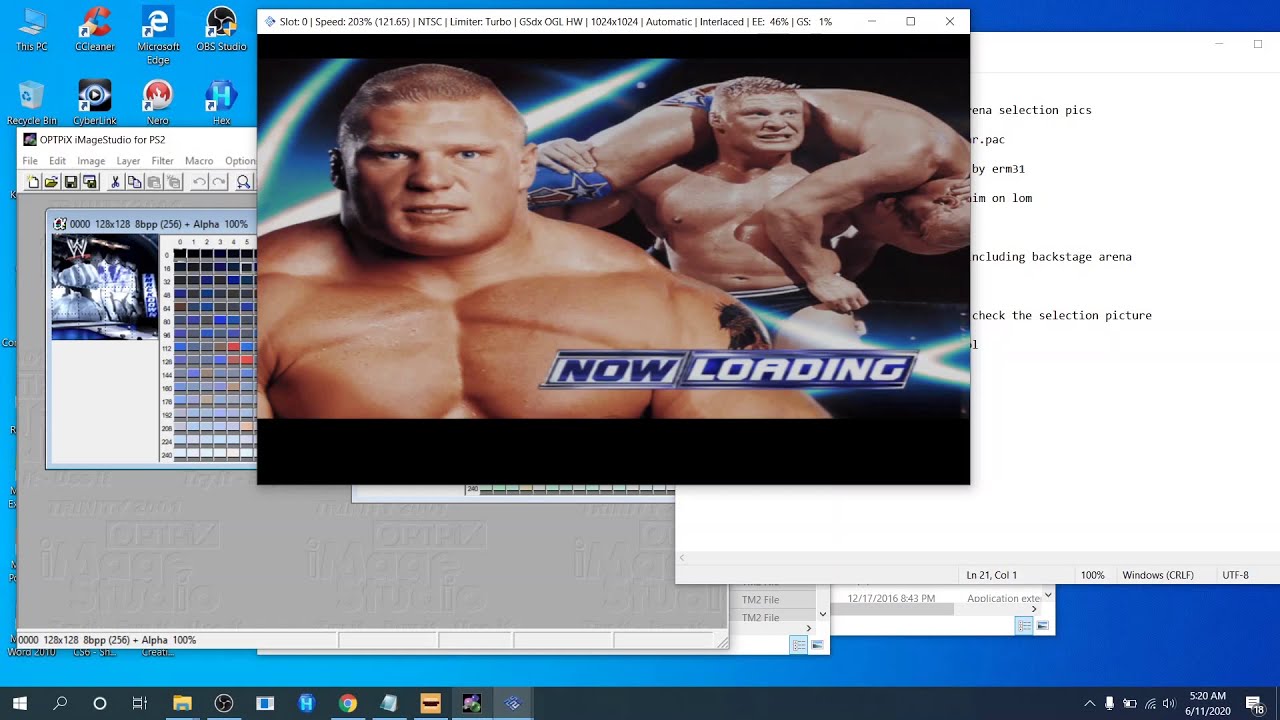Open notification center icon
1280x720 pixels.
coord(1254,704)
